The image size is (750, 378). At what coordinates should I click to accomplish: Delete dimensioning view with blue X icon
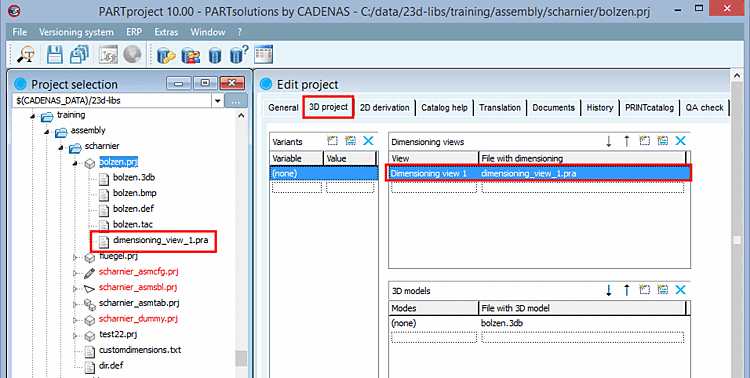[681, 141]
